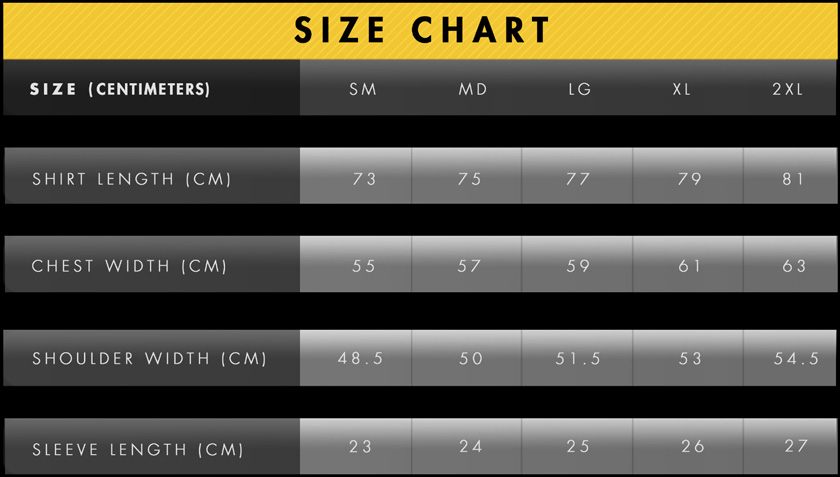Click the shirt length value 81
The image size is (840, 477).
coord(794,179)
